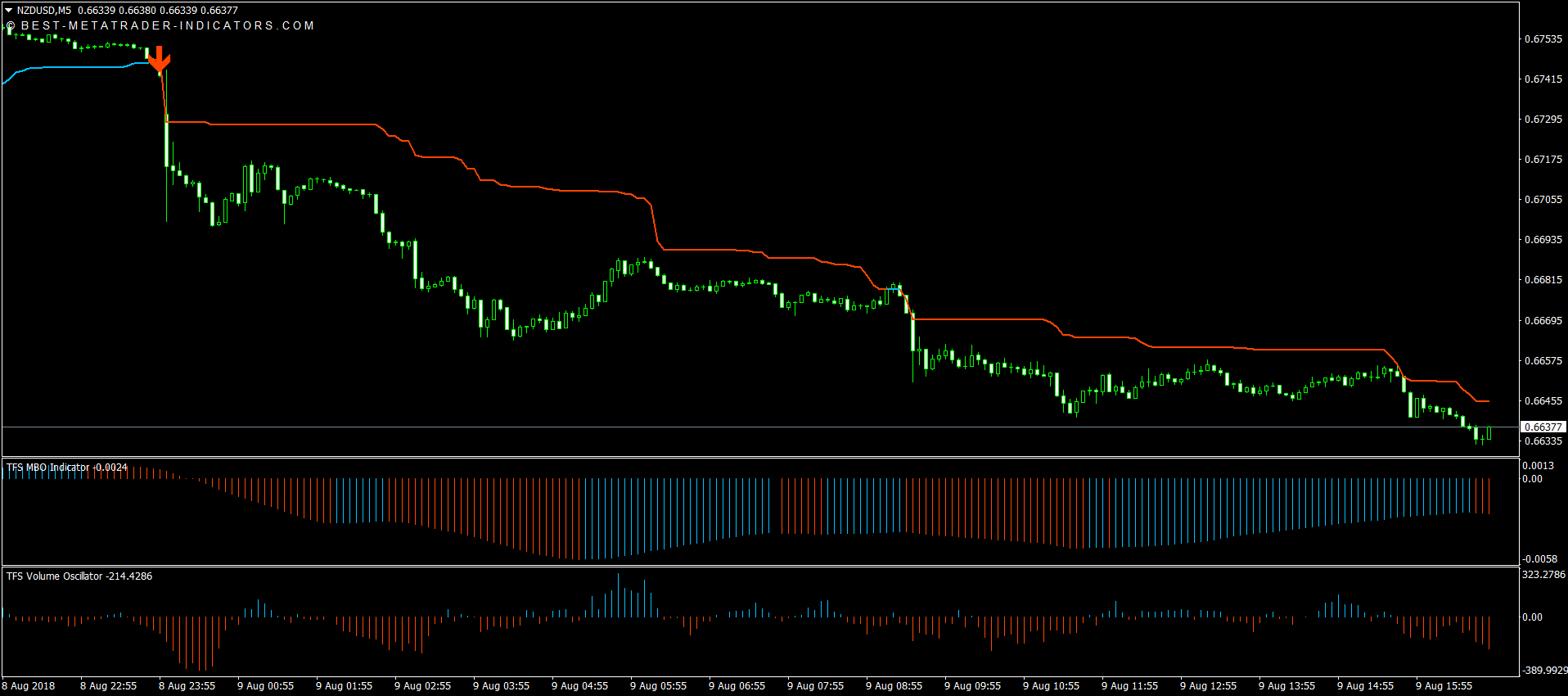Select the 8 Aug 23:55 time label
This screenshot has height=696, width=1568.
[x=187, y=686]
